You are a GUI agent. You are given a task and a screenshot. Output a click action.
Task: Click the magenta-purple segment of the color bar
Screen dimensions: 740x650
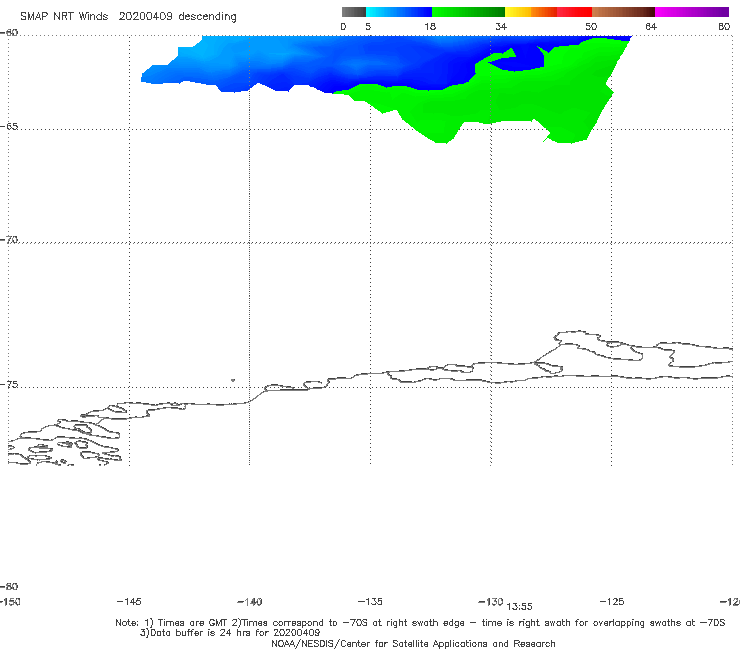point(692,12)
